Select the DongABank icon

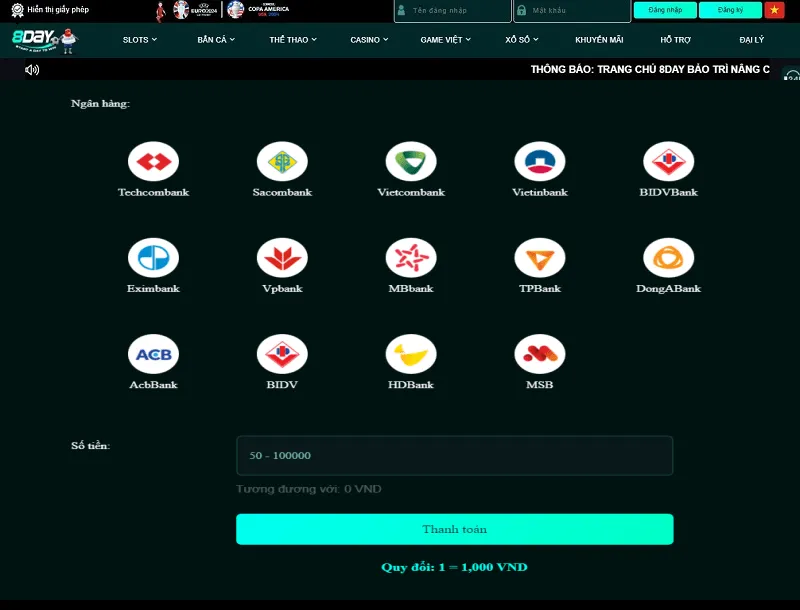(668, 258)
